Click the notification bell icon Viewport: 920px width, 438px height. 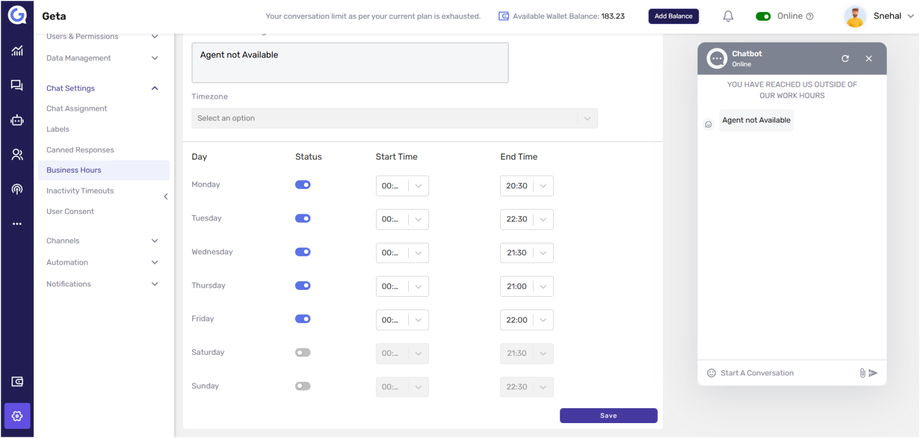(728, 16)
